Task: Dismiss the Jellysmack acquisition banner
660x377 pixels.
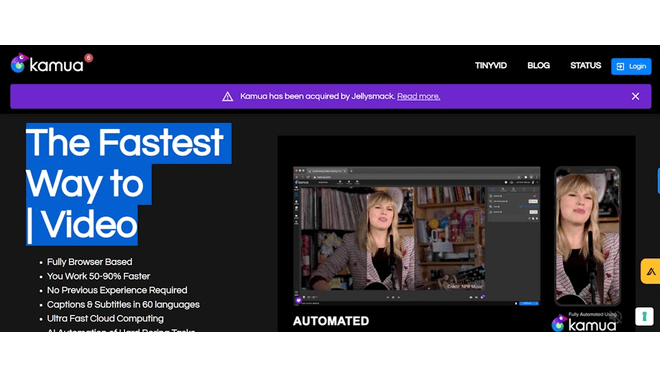Action: 635,96
